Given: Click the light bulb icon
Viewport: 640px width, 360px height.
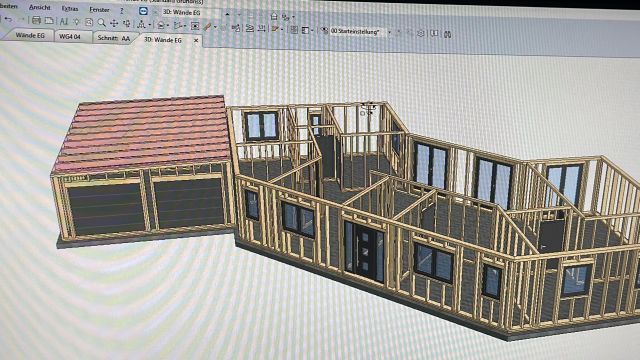Looking at the screenshot, I should coord(76,22).
